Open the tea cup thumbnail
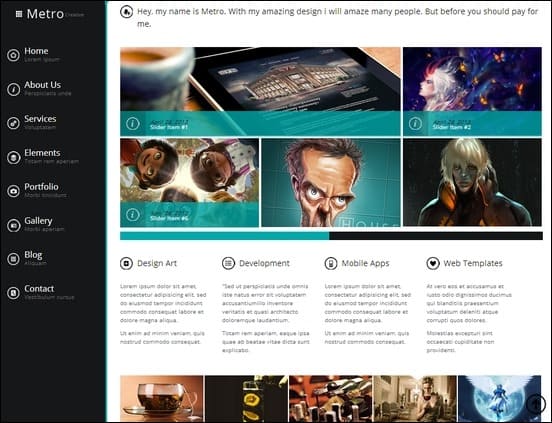Viewport: 552px width, 423px height. pos(162,399)
